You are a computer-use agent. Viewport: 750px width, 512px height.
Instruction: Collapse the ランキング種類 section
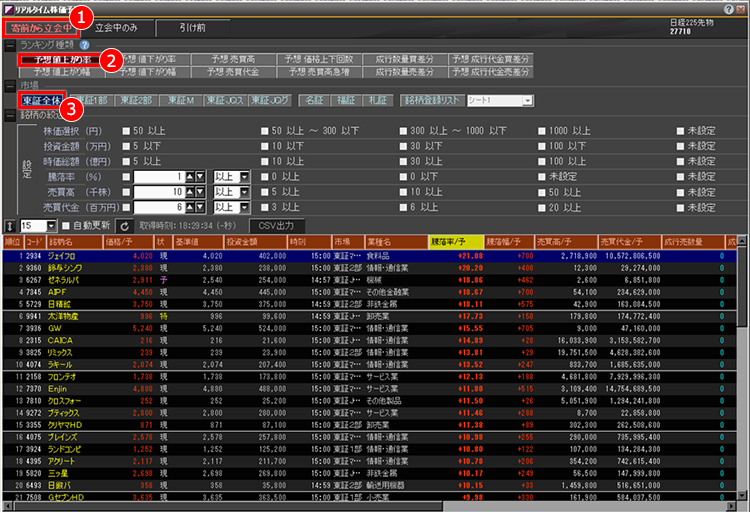coord(9,45)
